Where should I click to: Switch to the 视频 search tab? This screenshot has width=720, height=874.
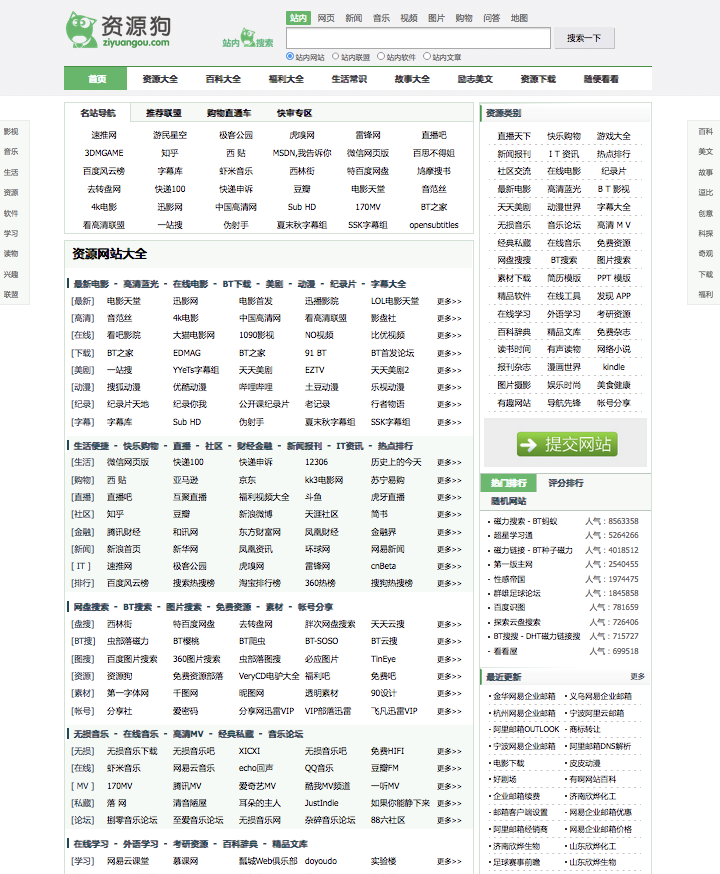[x=408, y=18]
